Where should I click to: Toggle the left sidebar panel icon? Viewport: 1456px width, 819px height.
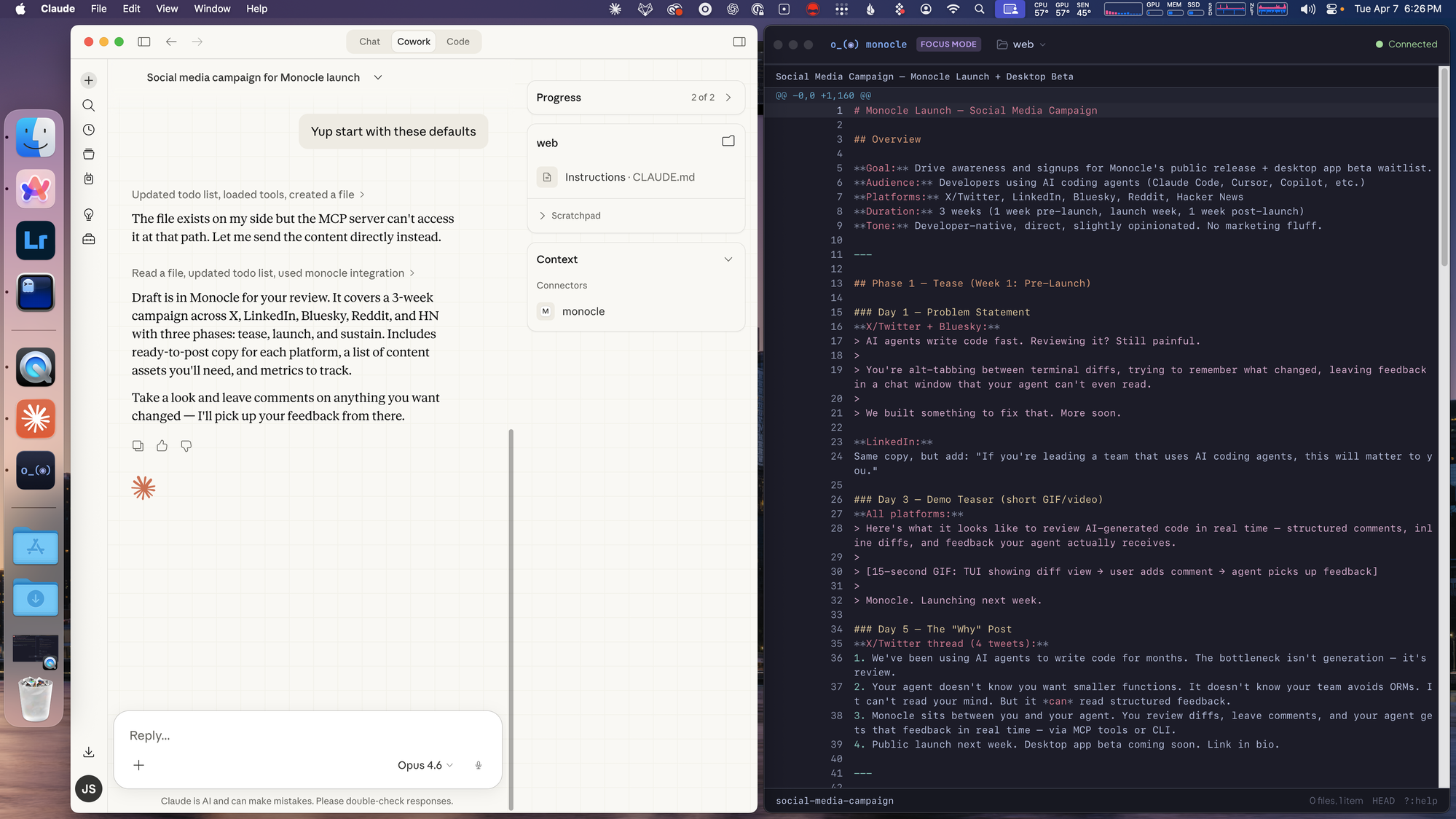144,42
